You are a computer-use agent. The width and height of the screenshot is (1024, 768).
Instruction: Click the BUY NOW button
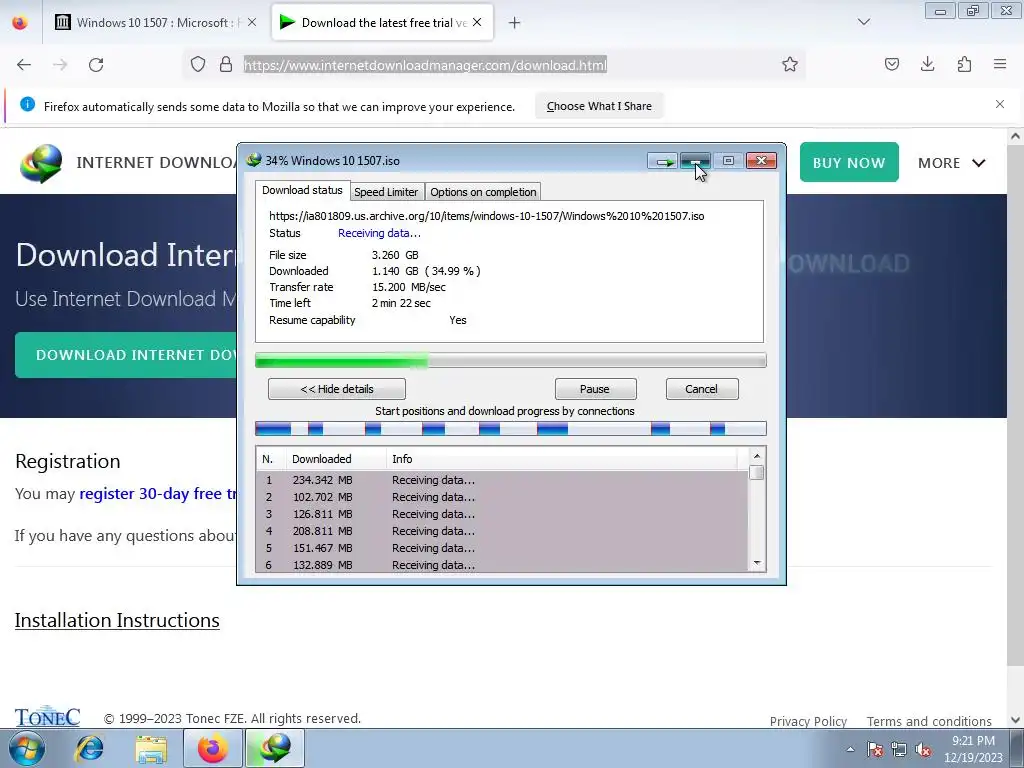[x=849, y=163]
